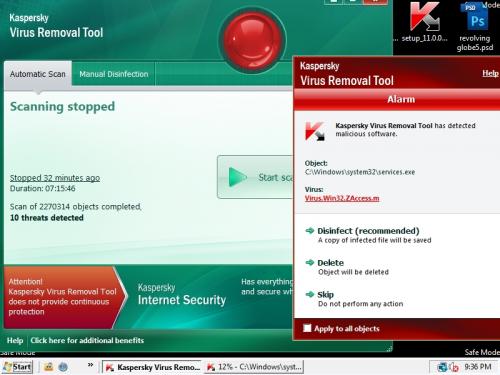The image size is (500, 375).
Task: Open the Windows Start button
Action: pos(17,367)
